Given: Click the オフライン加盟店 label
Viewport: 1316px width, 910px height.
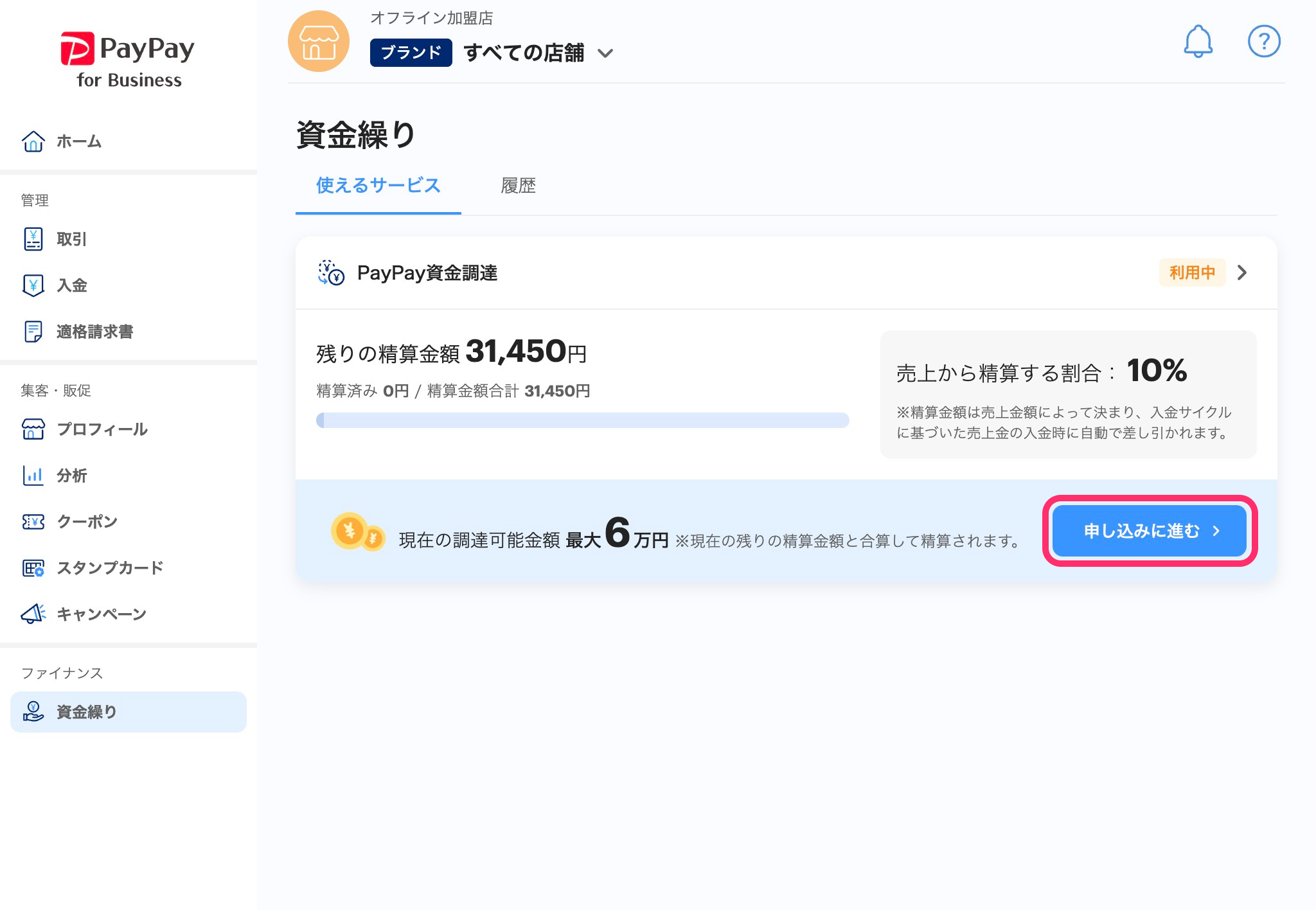Looking at the screenshot, I should (432, 18).
